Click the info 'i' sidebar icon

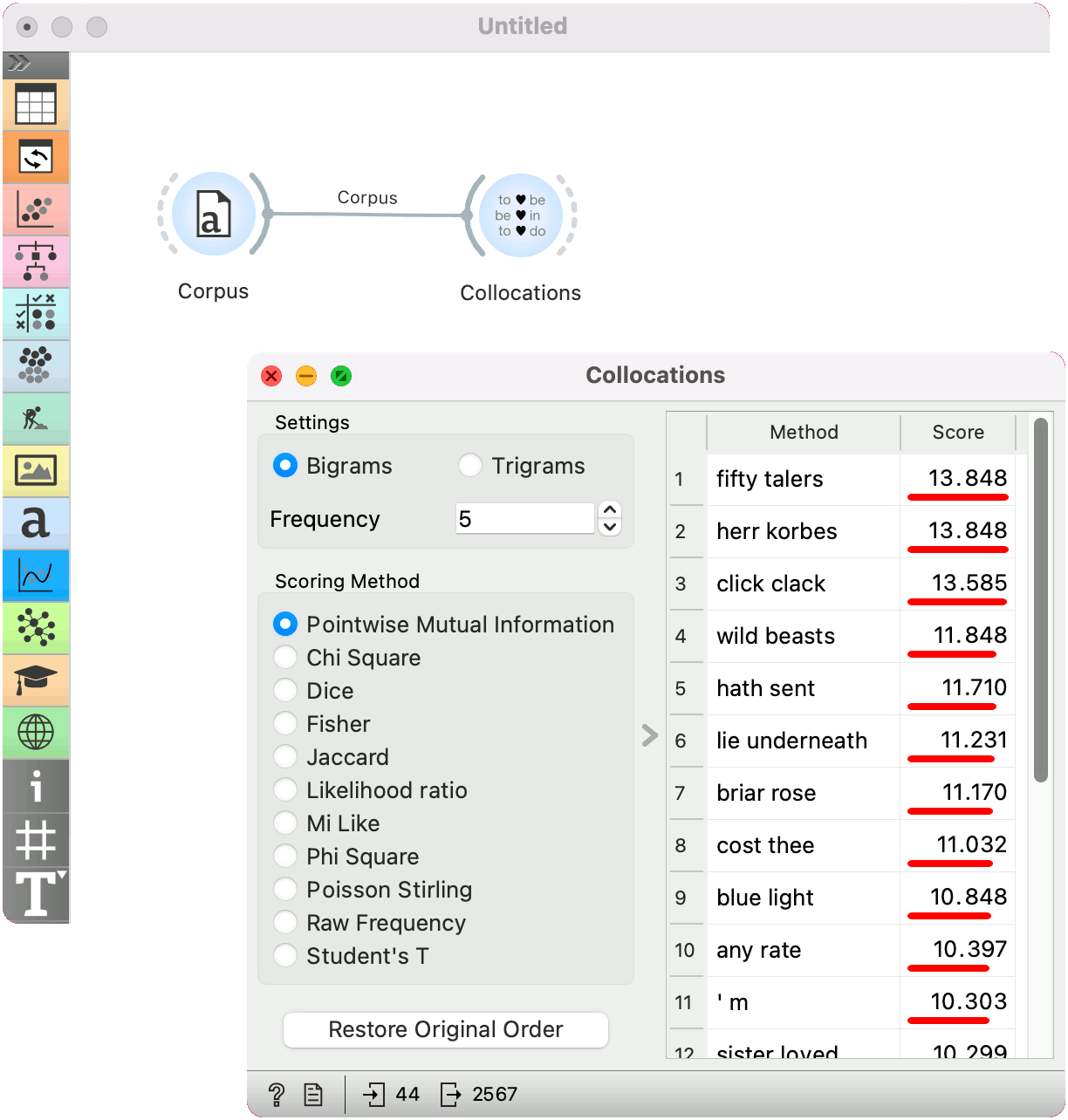[x=36, y=787]
